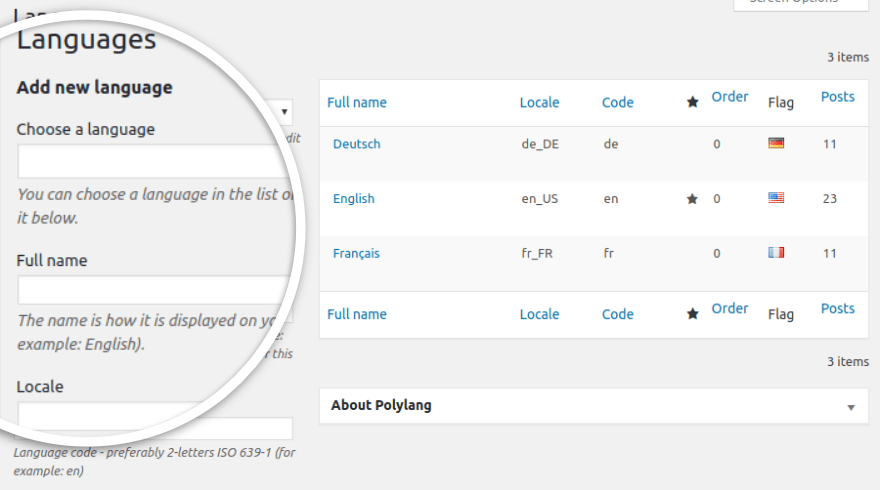
Task: Click Locale in table footer
Action: click(539, 314)
